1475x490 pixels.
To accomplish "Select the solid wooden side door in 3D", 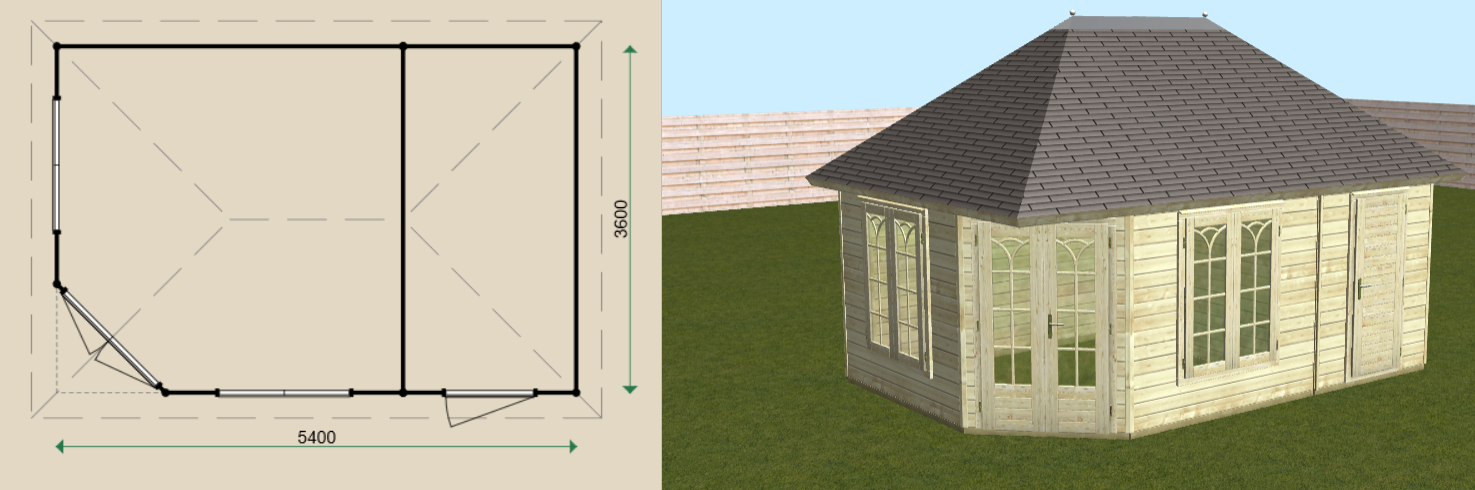I will click(1378, 287).
